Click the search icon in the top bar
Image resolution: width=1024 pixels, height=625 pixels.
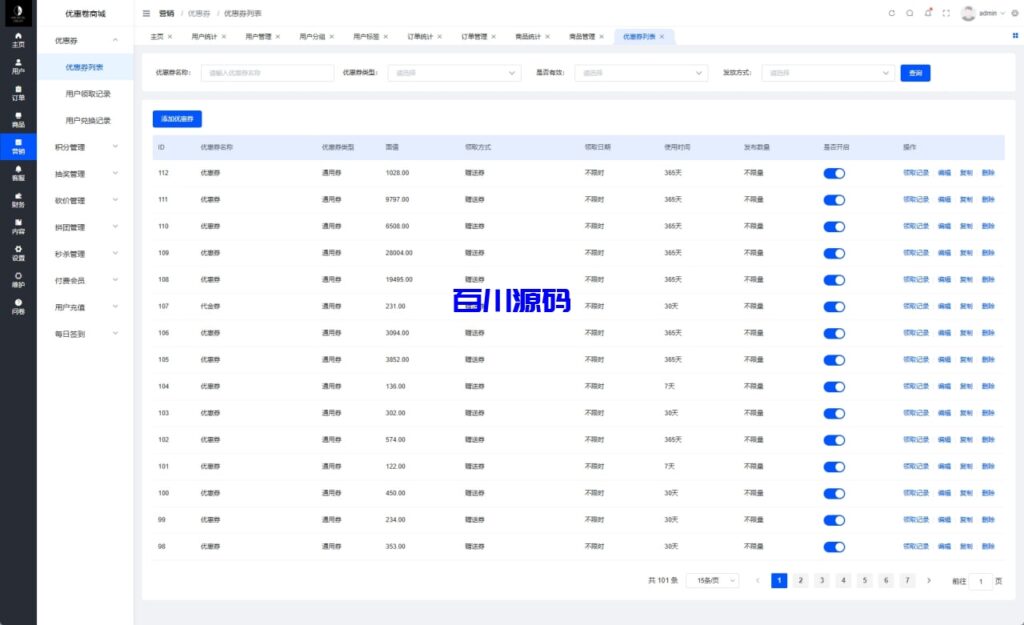point(910,13)
